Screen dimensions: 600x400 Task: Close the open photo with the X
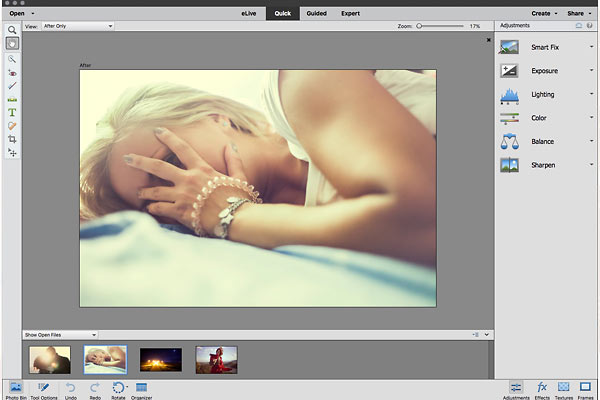point(489,40)
